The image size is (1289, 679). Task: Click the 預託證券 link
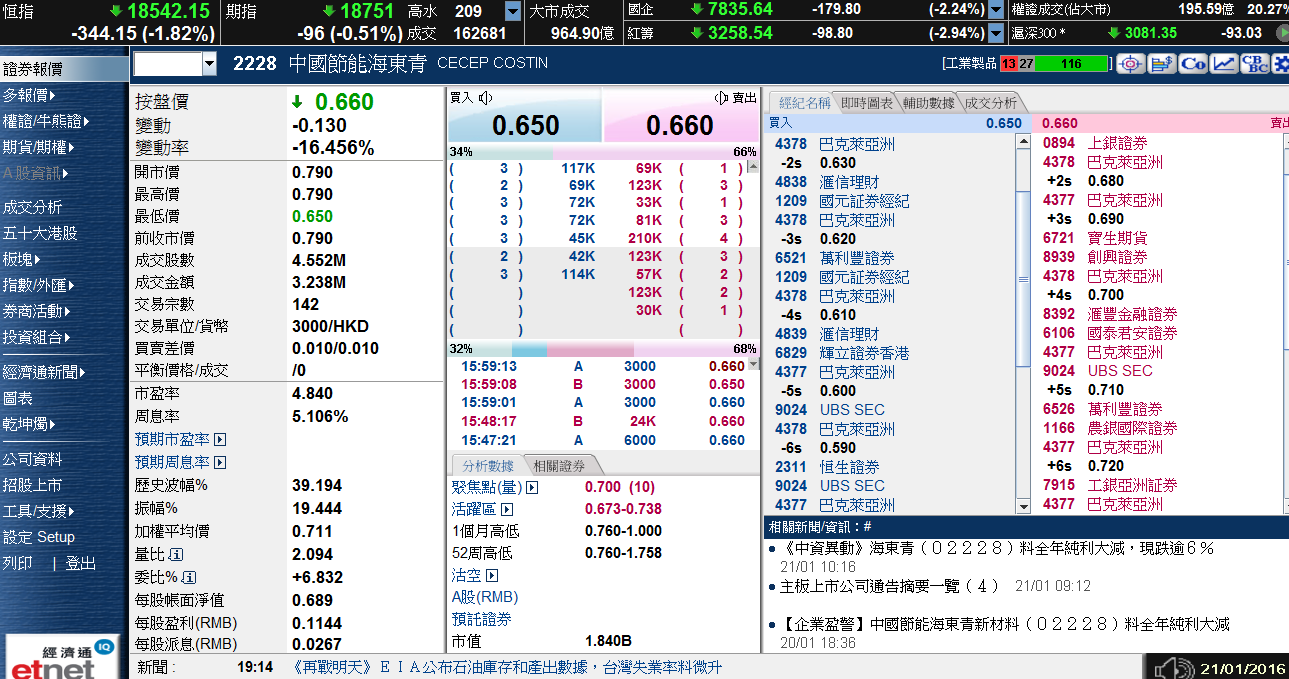tap(482, 619)
